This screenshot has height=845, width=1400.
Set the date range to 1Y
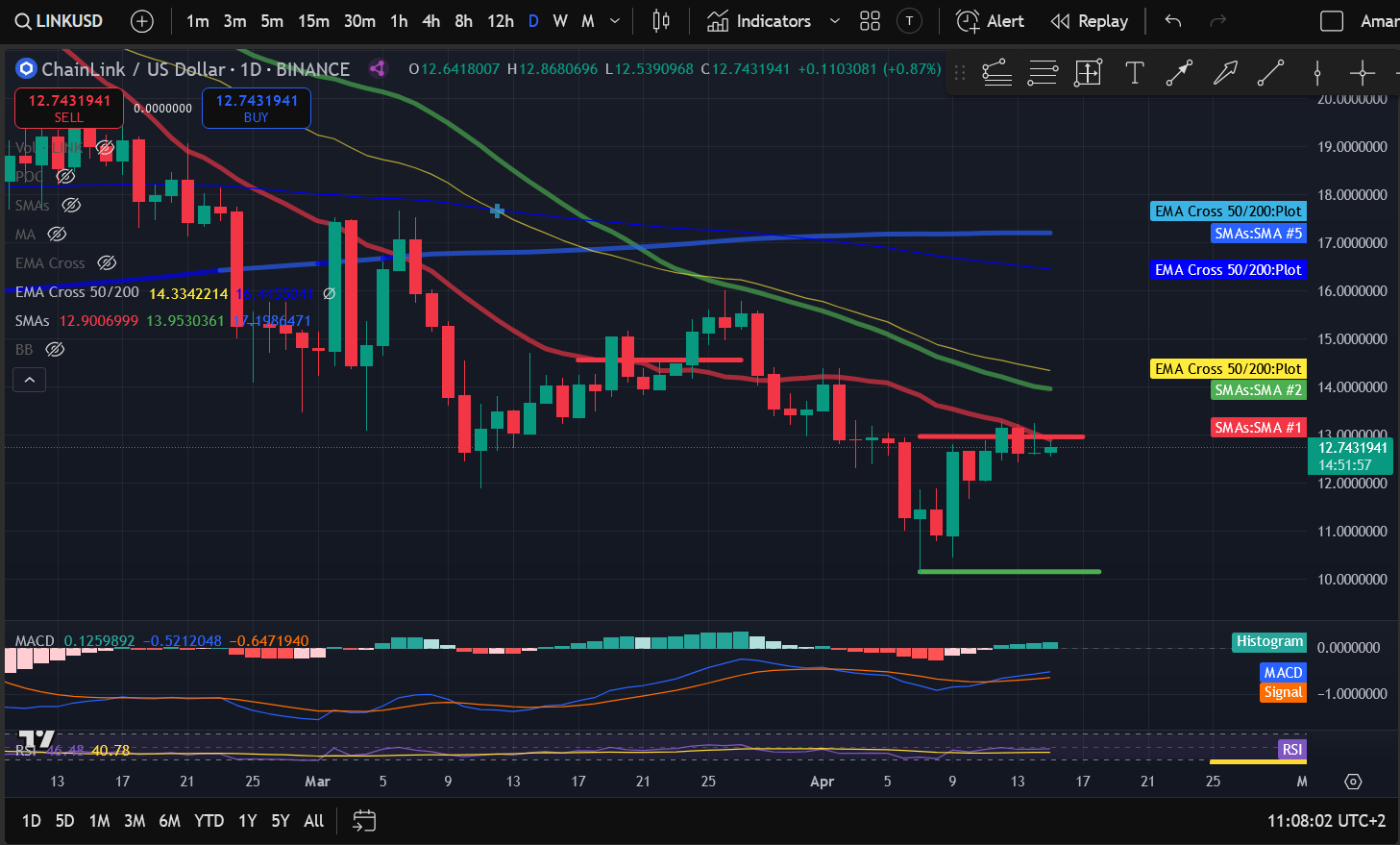248,821
